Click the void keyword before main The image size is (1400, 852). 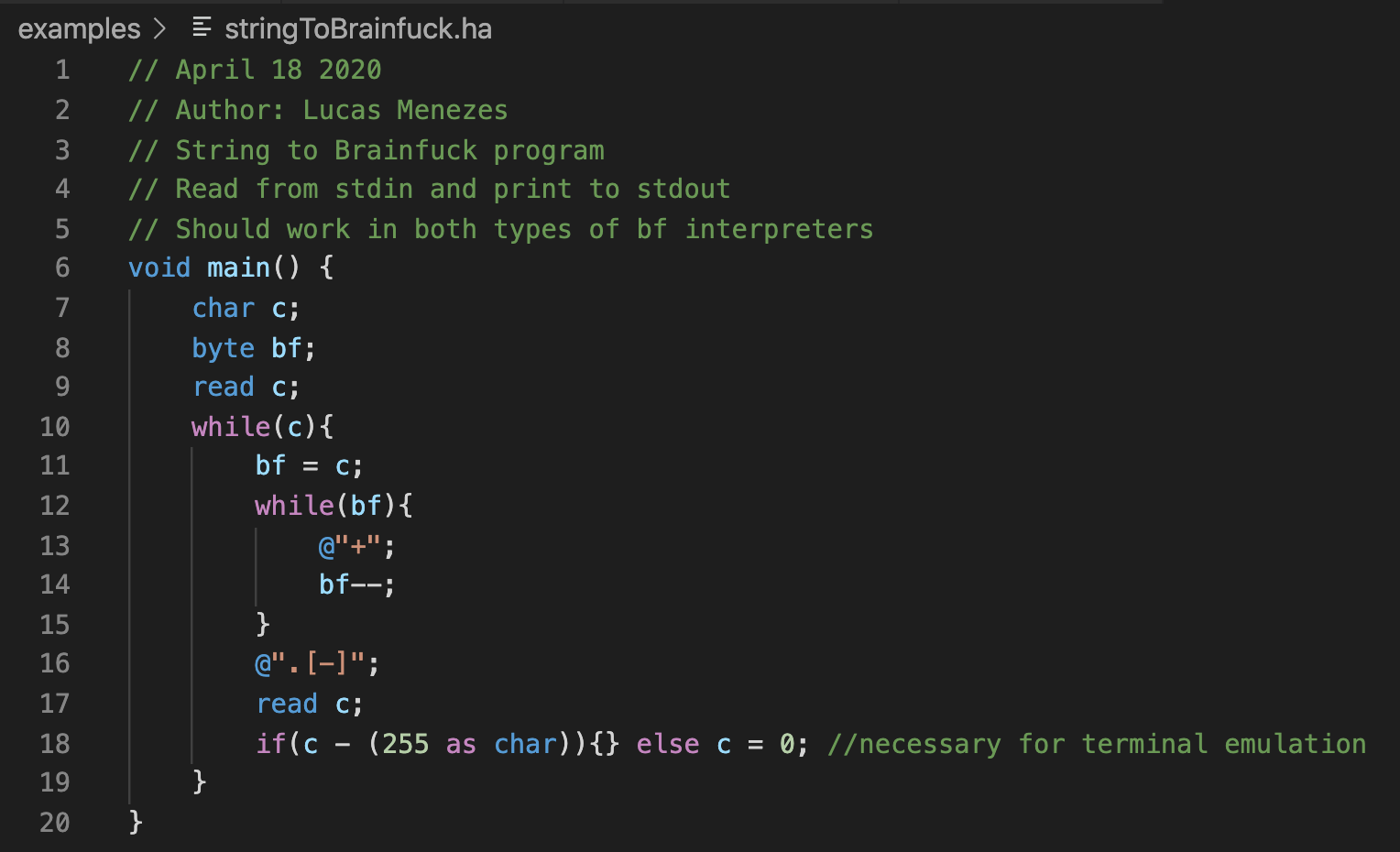[159, 268]
